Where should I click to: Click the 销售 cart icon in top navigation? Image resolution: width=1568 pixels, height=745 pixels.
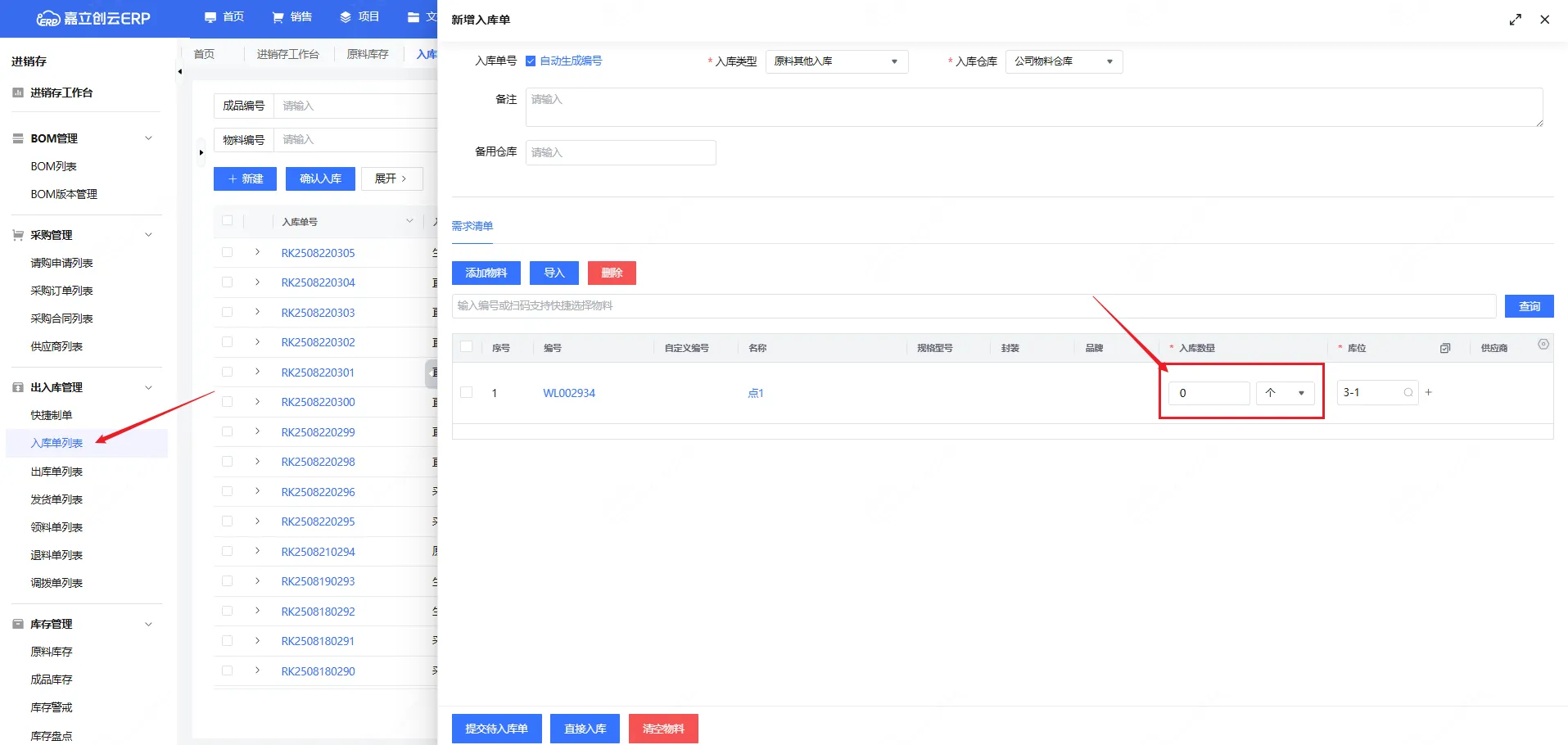(278, 17)
